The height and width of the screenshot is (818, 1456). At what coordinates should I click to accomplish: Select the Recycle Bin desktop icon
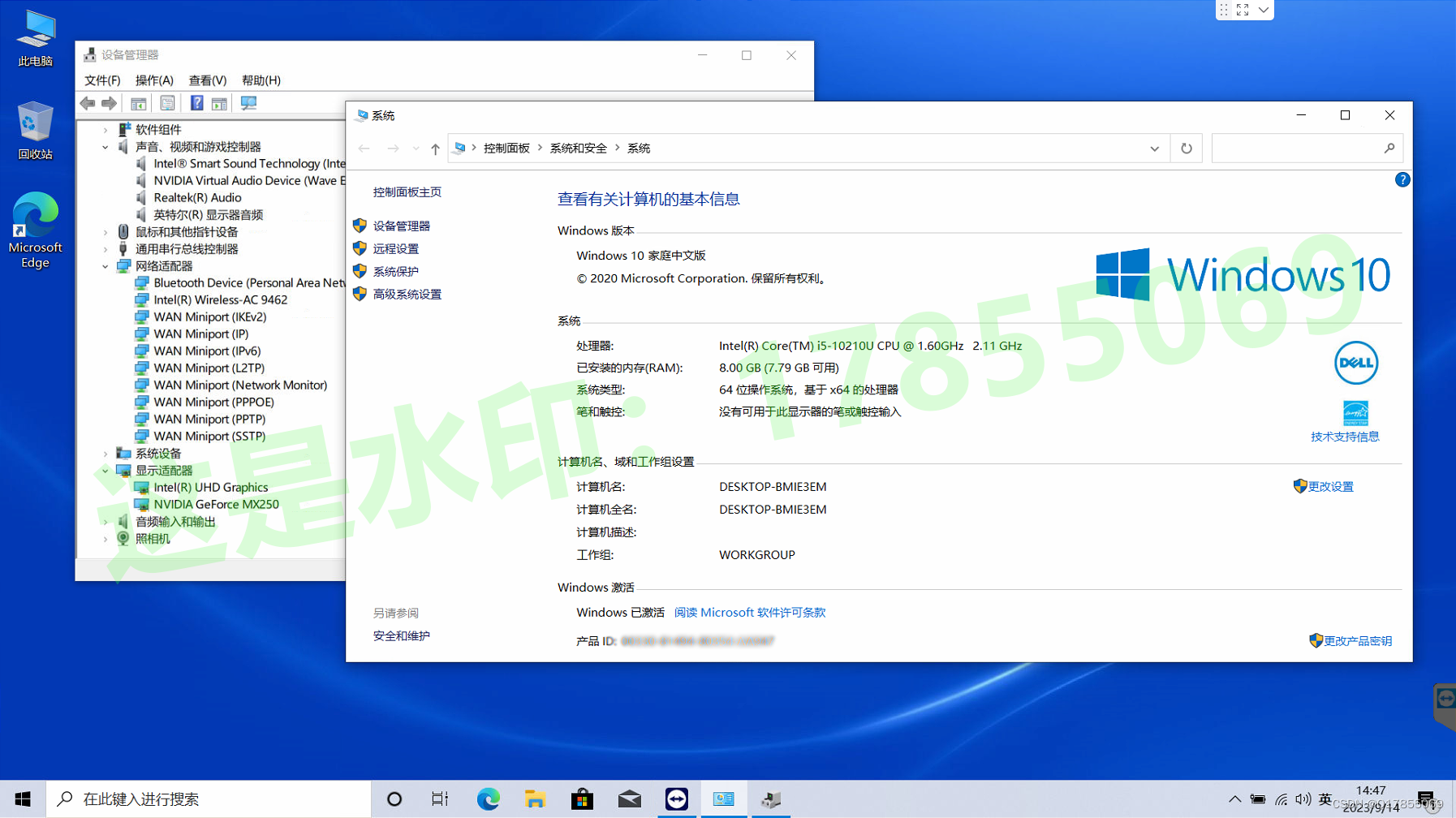pyautogui.click(x=35, y=131)
